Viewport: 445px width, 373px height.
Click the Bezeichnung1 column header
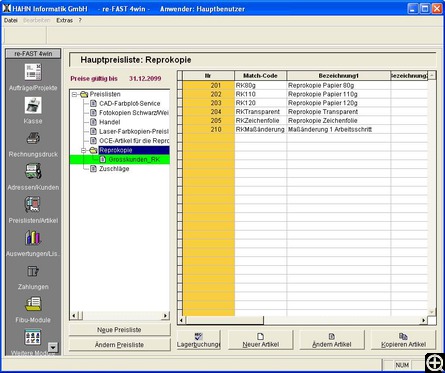tap(338, 76)
